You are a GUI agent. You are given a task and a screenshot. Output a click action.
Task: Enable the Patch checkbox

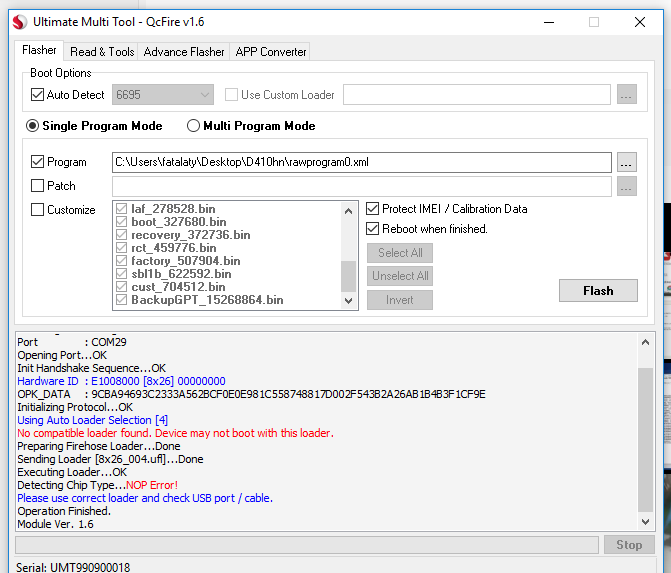click(37, 186)
